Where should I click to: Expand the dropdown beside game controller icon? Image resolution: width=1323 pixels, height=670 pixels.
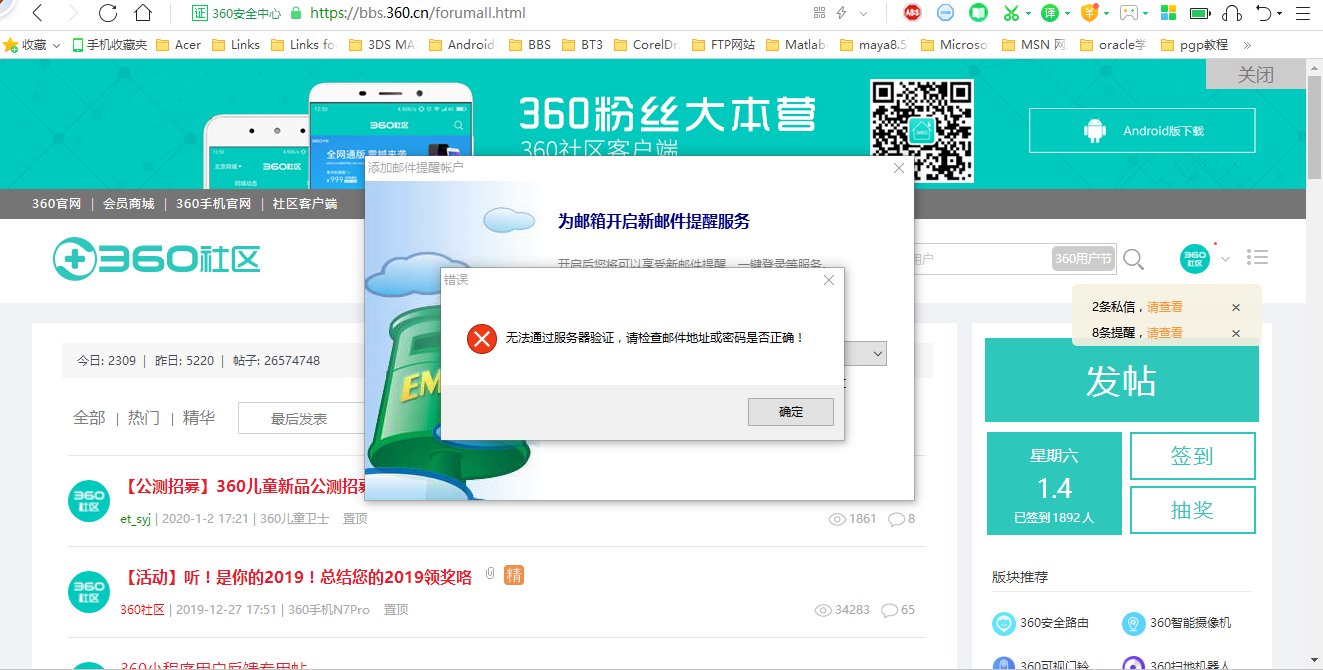tap(1146, 14)
